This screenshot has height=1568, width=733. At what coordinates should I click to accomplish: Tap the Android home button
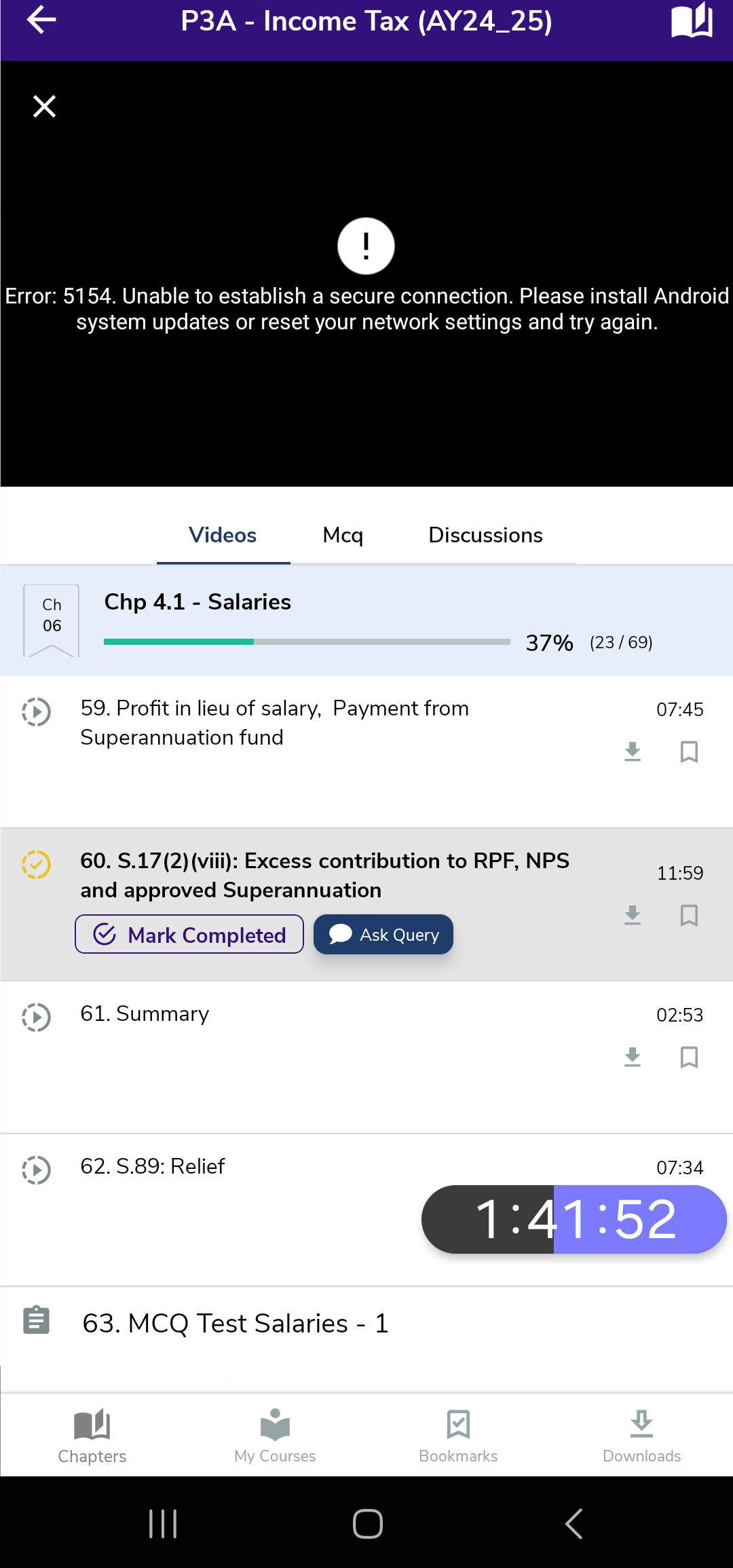point(367,1523)
